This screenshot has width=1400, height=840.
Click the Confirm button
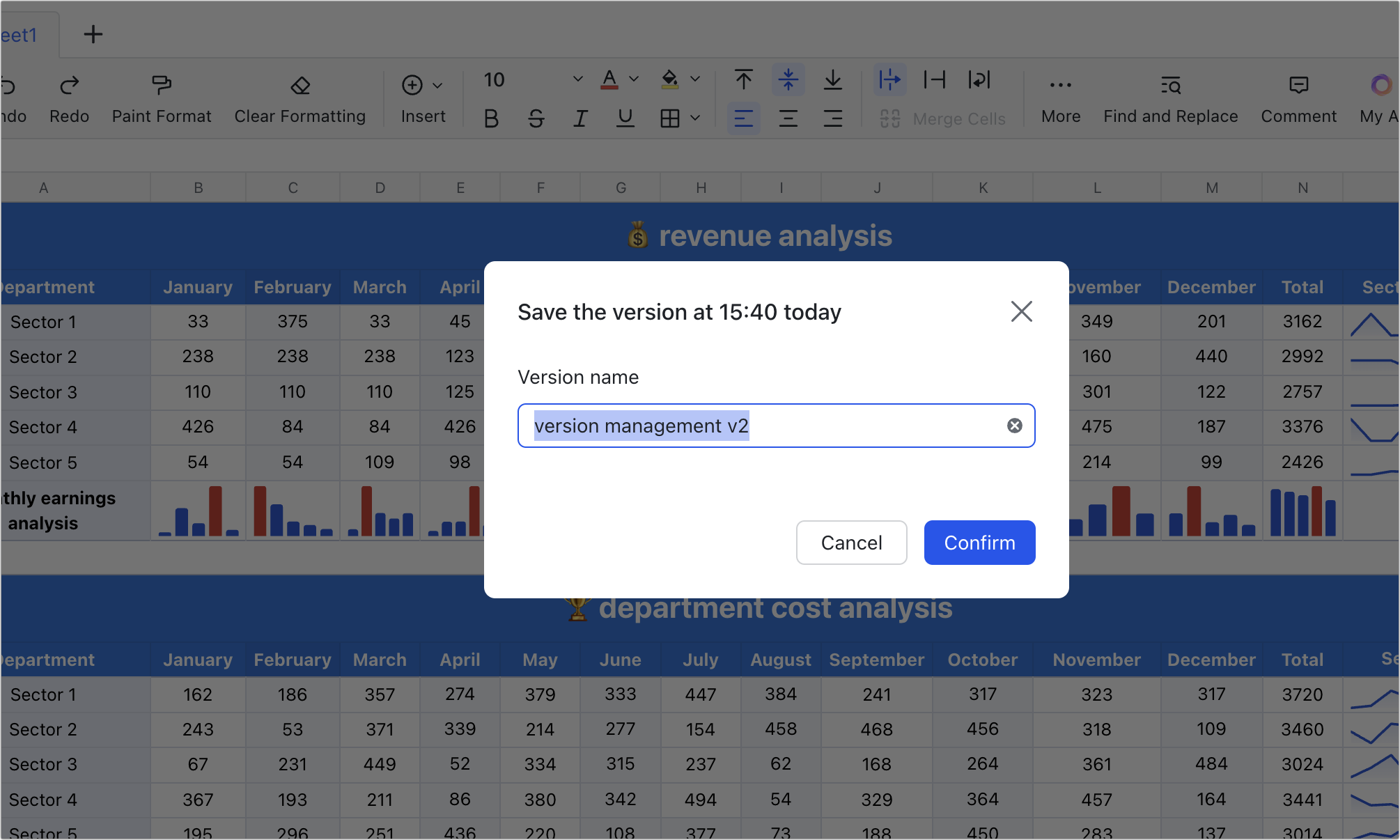[979, 543]
